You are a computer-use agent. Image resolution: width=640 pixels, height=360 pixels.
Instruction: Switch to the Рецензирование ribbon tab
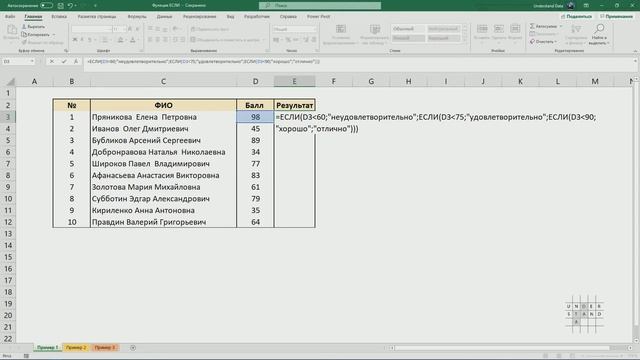[200, 17]
